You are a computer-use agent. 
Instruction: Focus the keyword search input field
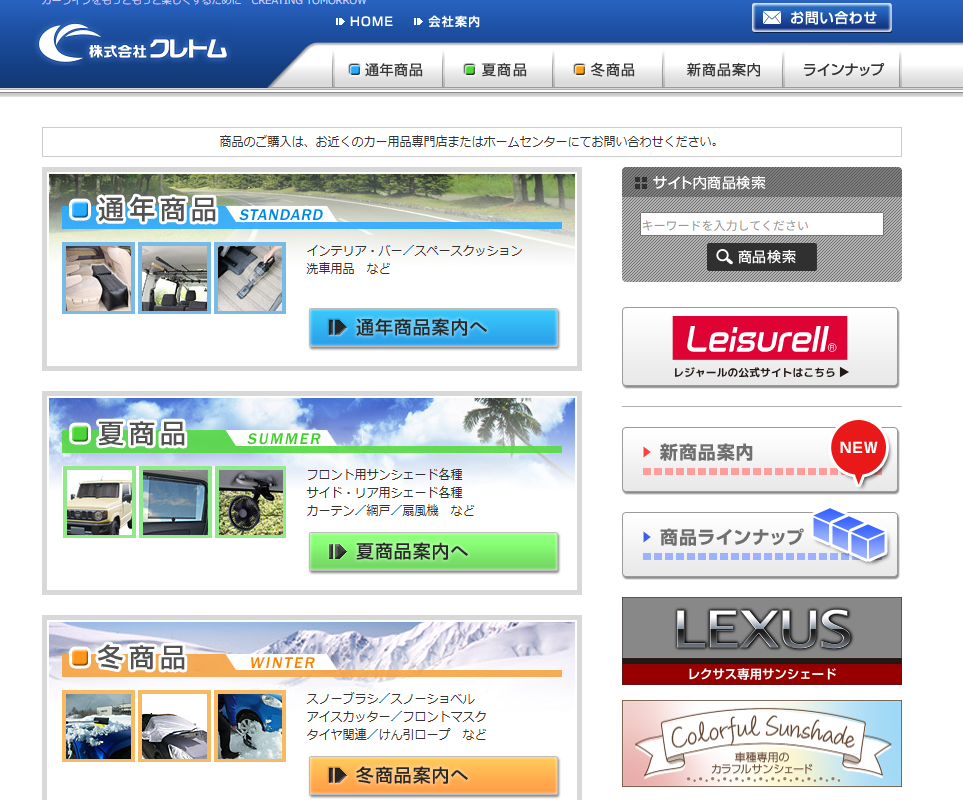click(x=761, y=224)
